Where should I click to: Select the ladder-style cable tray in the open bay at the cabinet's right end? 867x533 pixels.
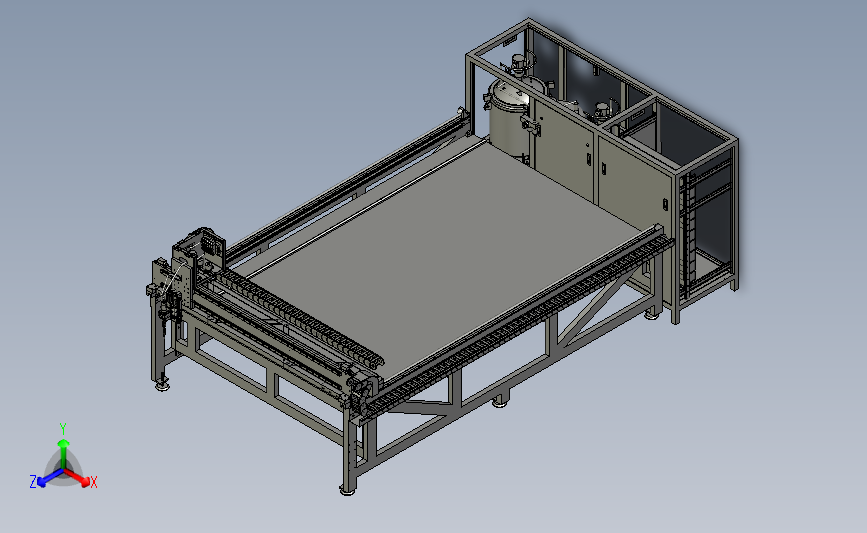(688, 235)
